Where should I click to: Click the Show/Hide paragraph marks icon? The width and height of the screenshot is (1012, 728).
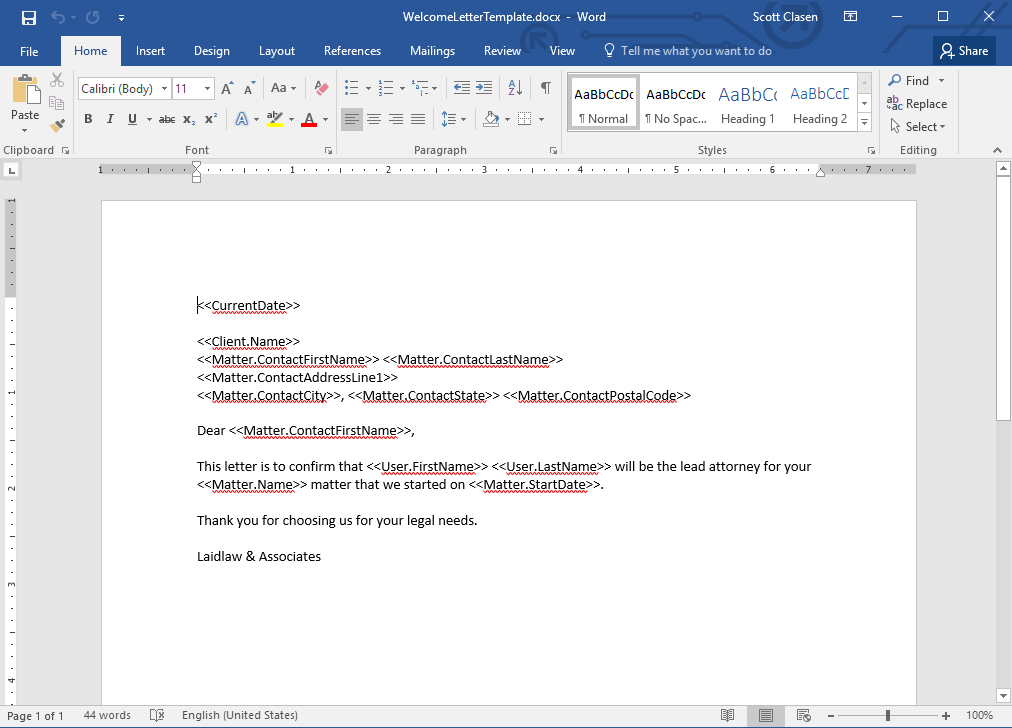[545, 88]
